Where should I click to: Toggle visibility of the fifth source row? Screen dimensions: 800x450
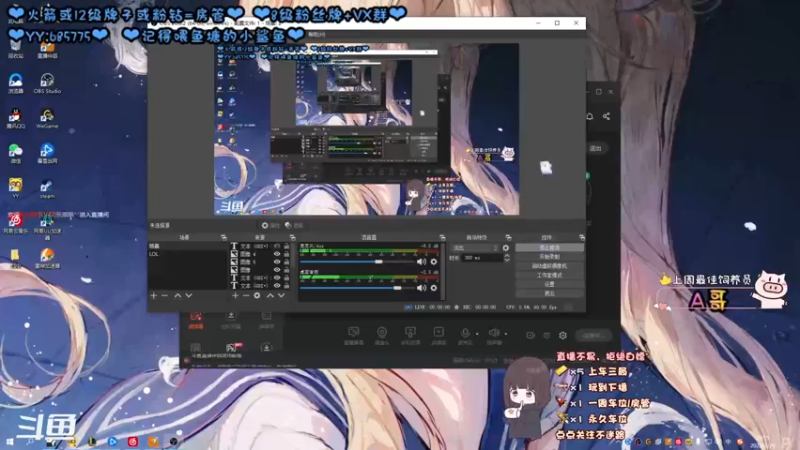coord(277,278)
